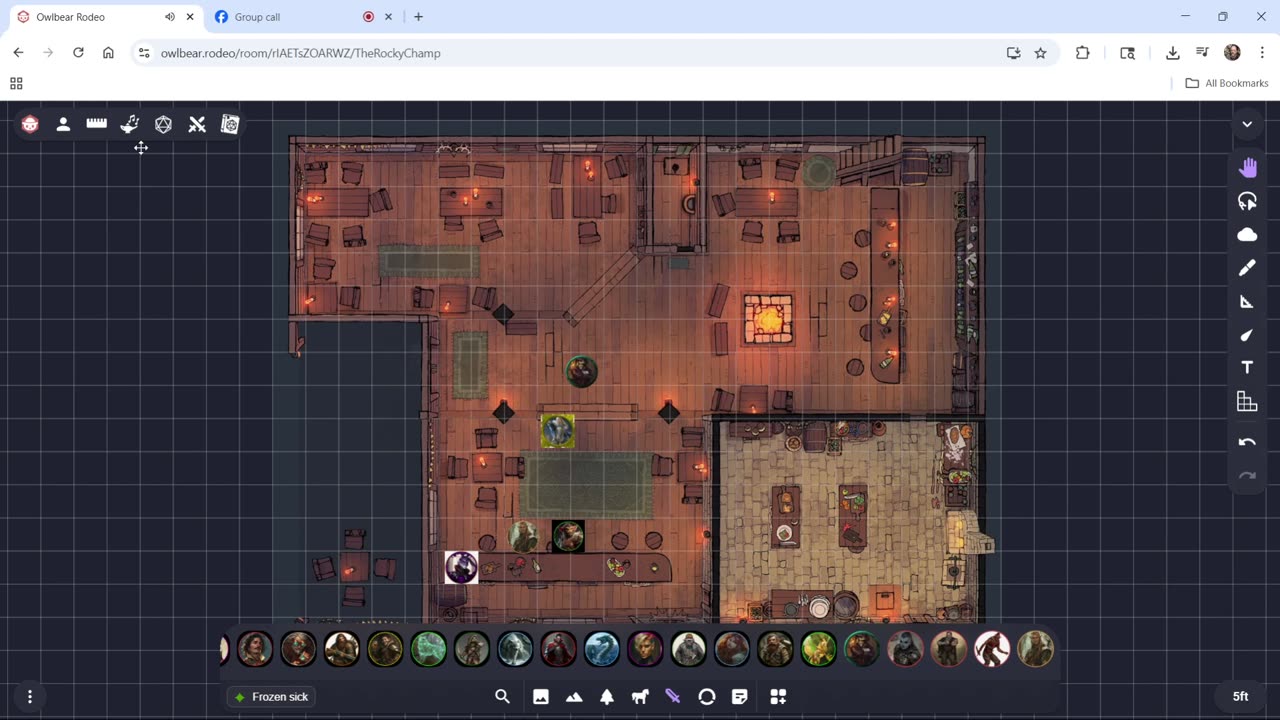Image resolution: width=1280 pixels, height=720 pixels.
Task: Reload the Owlbear Rodeo page
Action: [78, 53]
